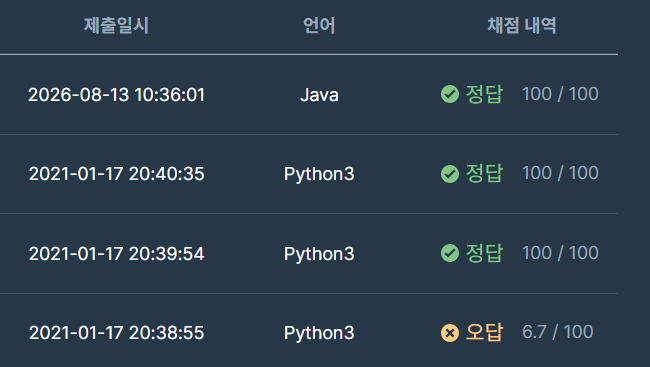The width and height of the screenshot is (650, 367).
Task: Click the 100 / 100 score in Java row
Action: click(x=560, y=94)
